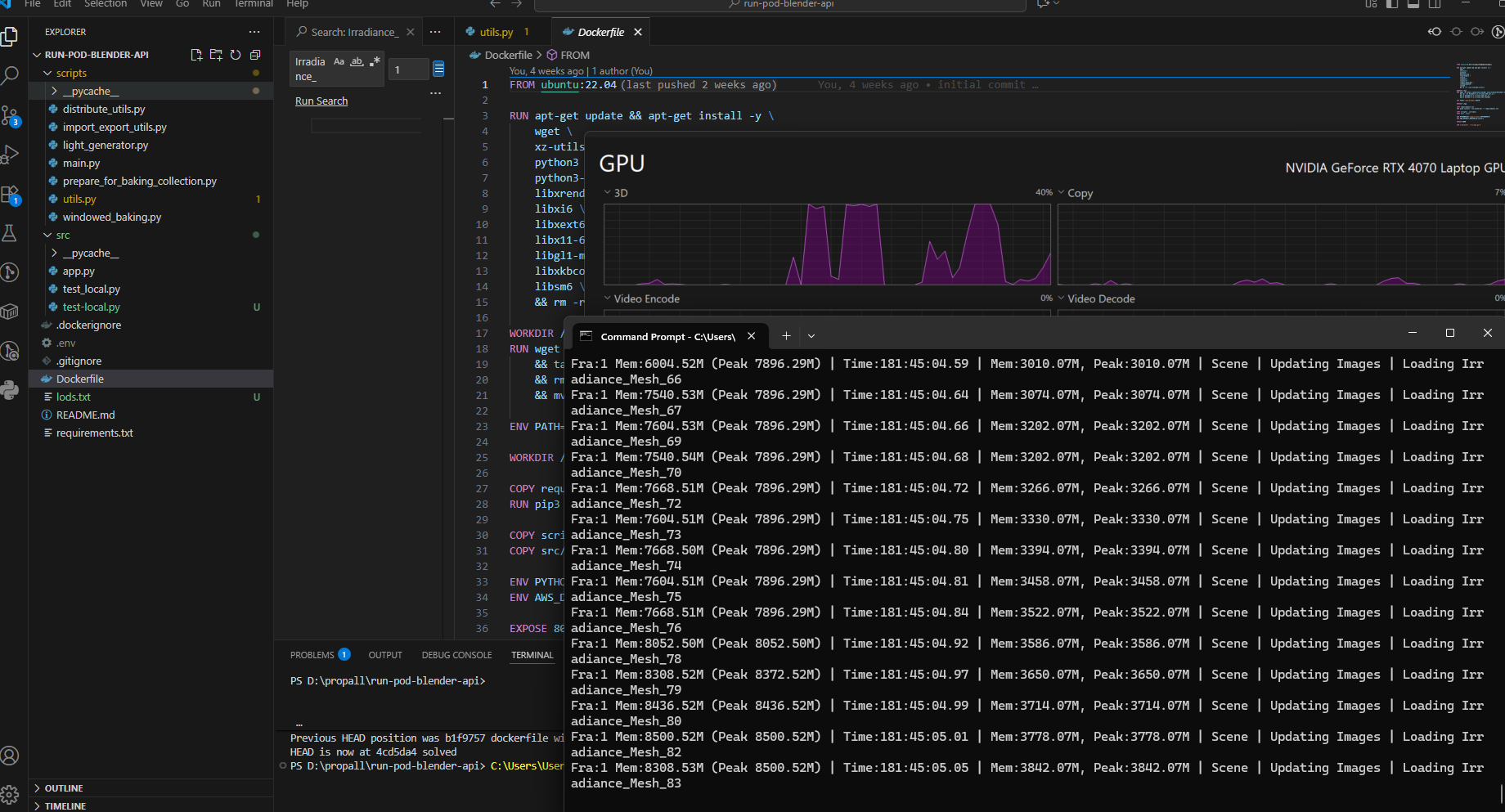Open the Source Control view
This screenshot has height=812, width=1505.
click(10, 116)
